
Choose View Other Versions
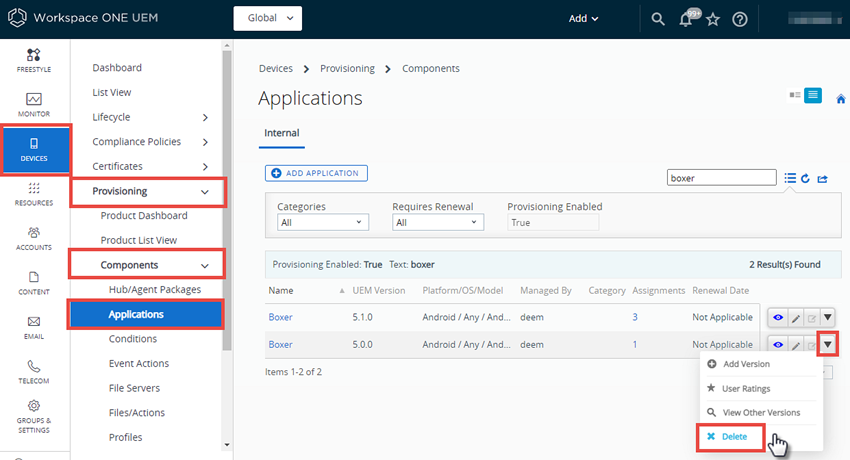[762, 413]
